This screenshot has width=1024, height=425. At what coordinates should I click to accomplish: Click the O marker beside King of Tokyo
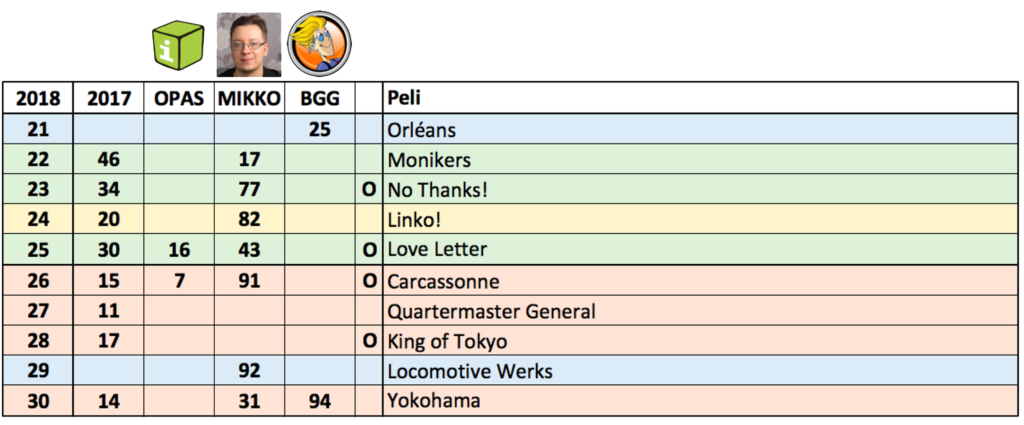coord(369,341)
